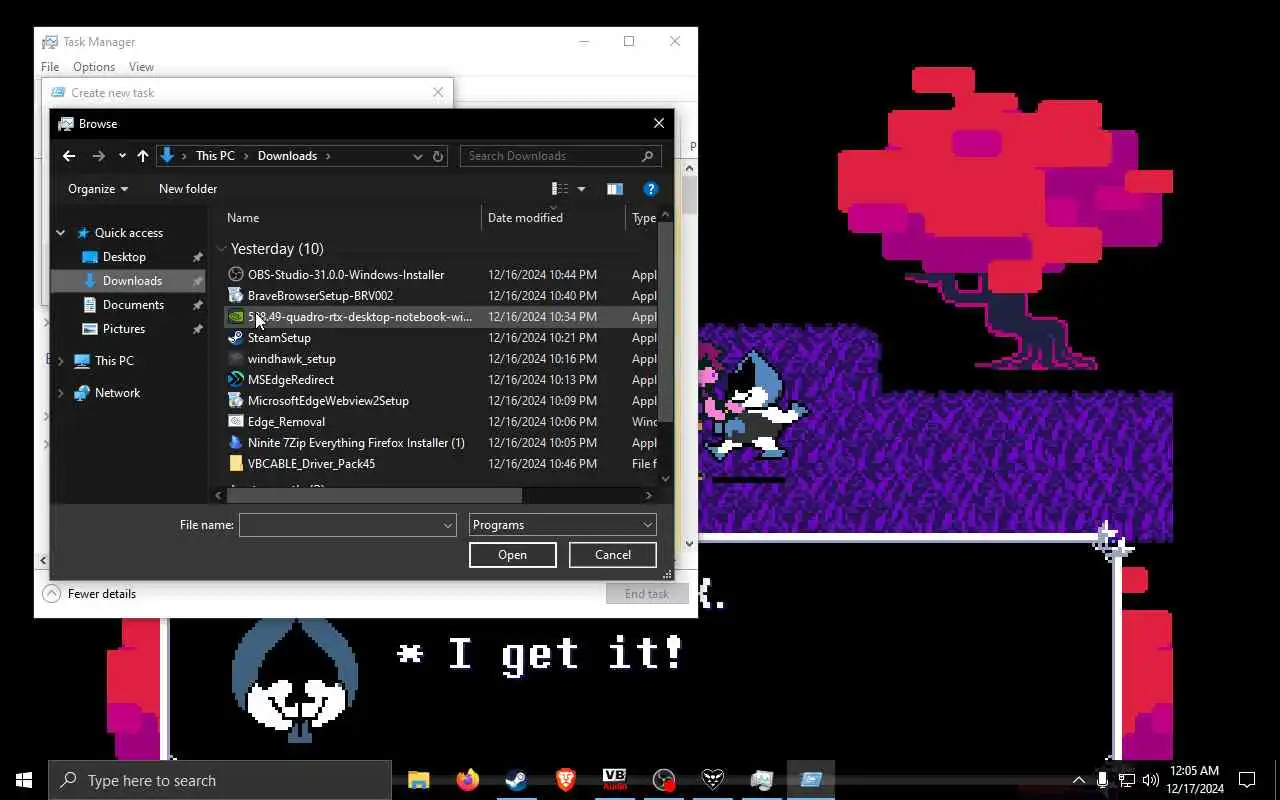Click the Windows Start button
Viewport: 1280px width, 800px height.
coord(24,780)
